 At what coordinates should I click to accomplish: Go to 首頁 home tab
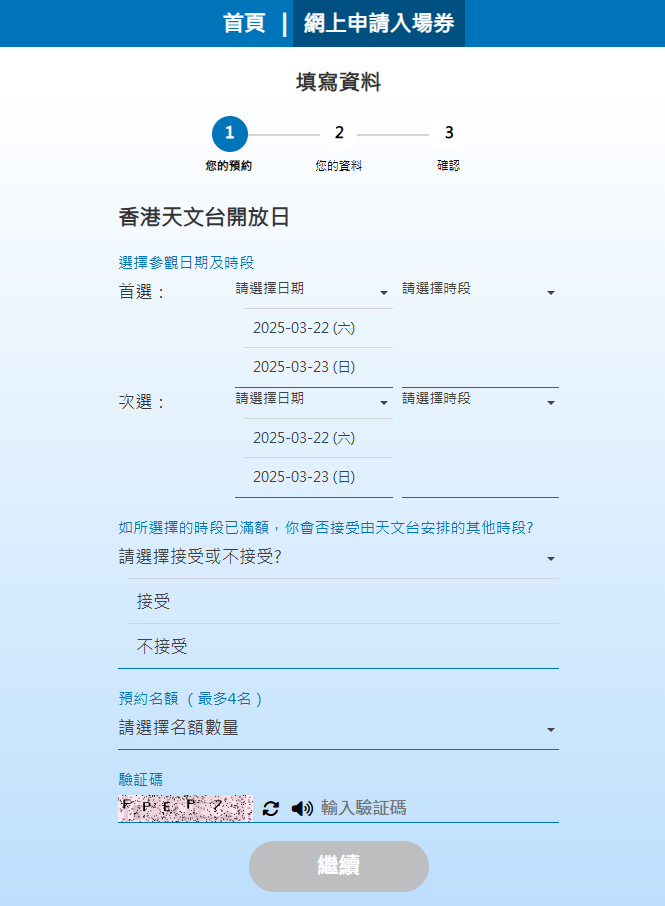point(244,24)
